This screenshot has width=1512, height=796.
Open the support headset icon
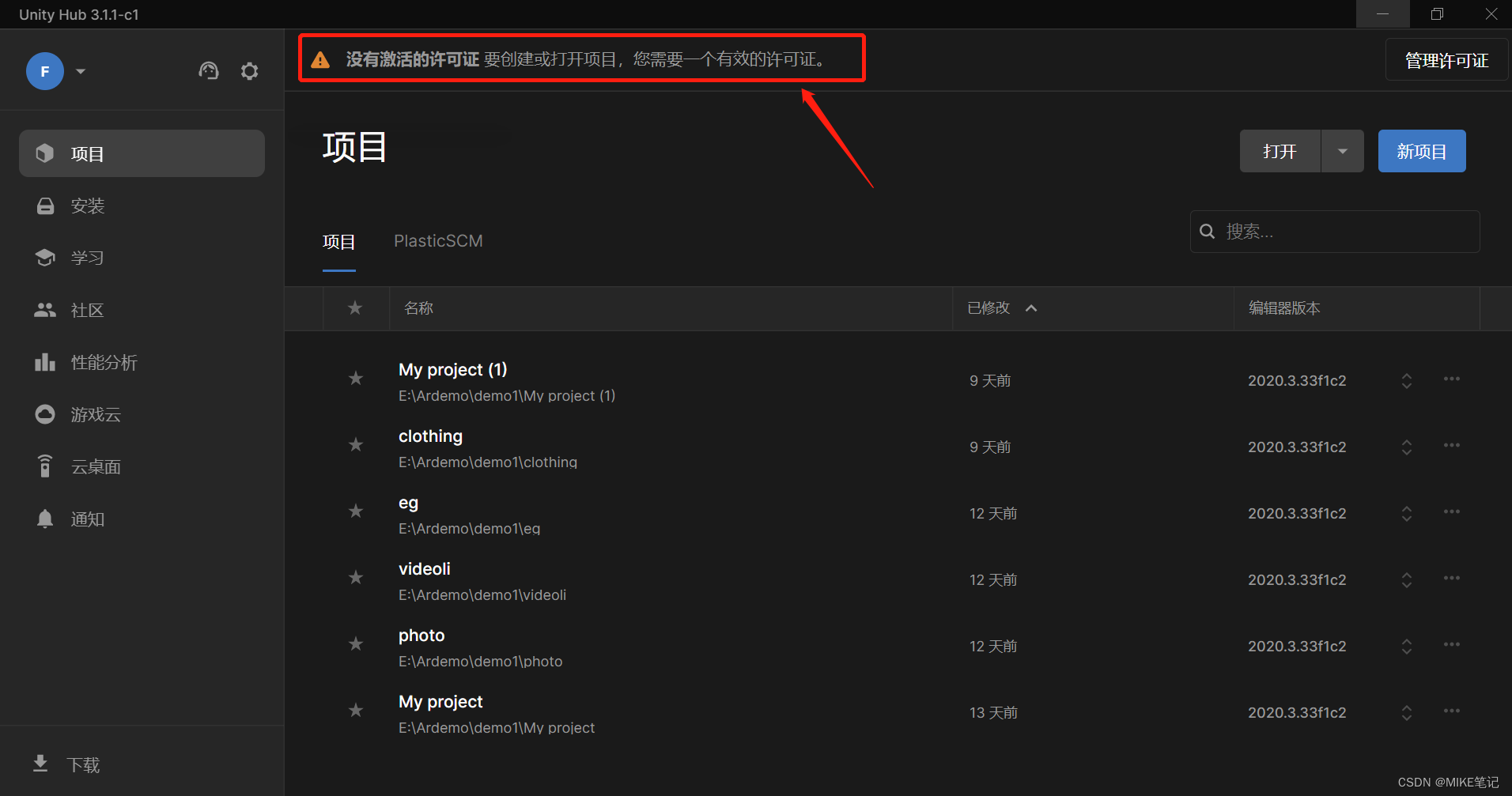pos(209,71)
